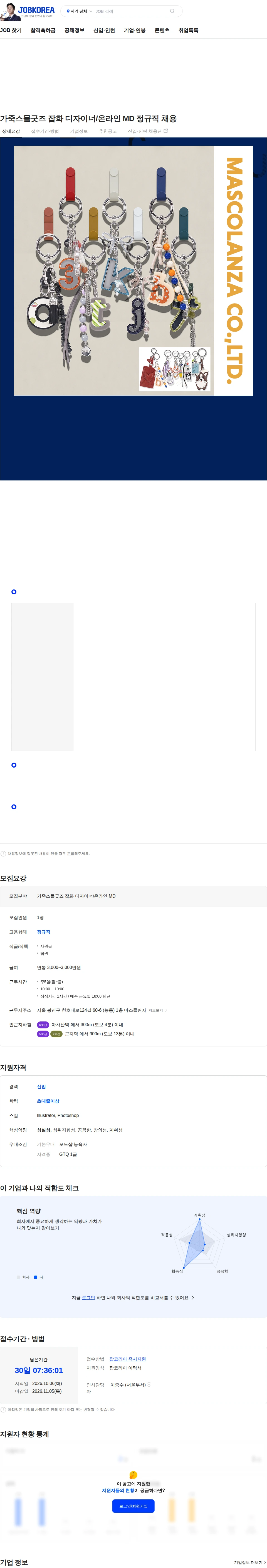Click the 포토샵 능숙자 text
267x1568 pixels.
point(73,1144)
